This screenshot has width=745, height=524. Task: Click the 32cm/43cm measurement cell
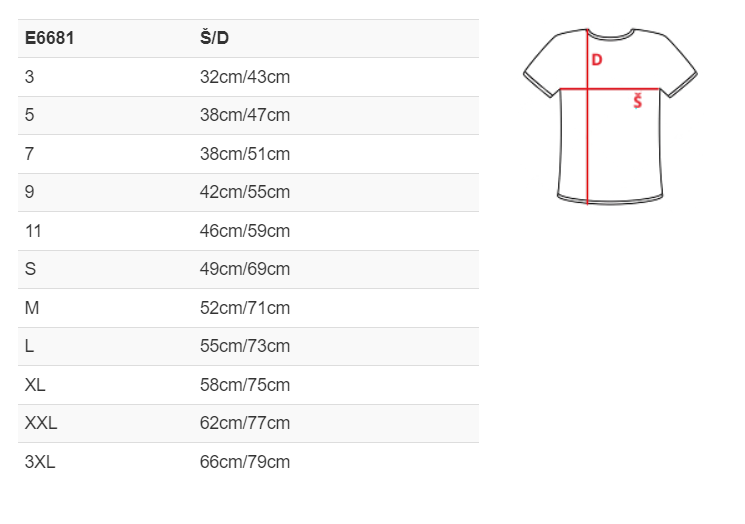[245, 77]
